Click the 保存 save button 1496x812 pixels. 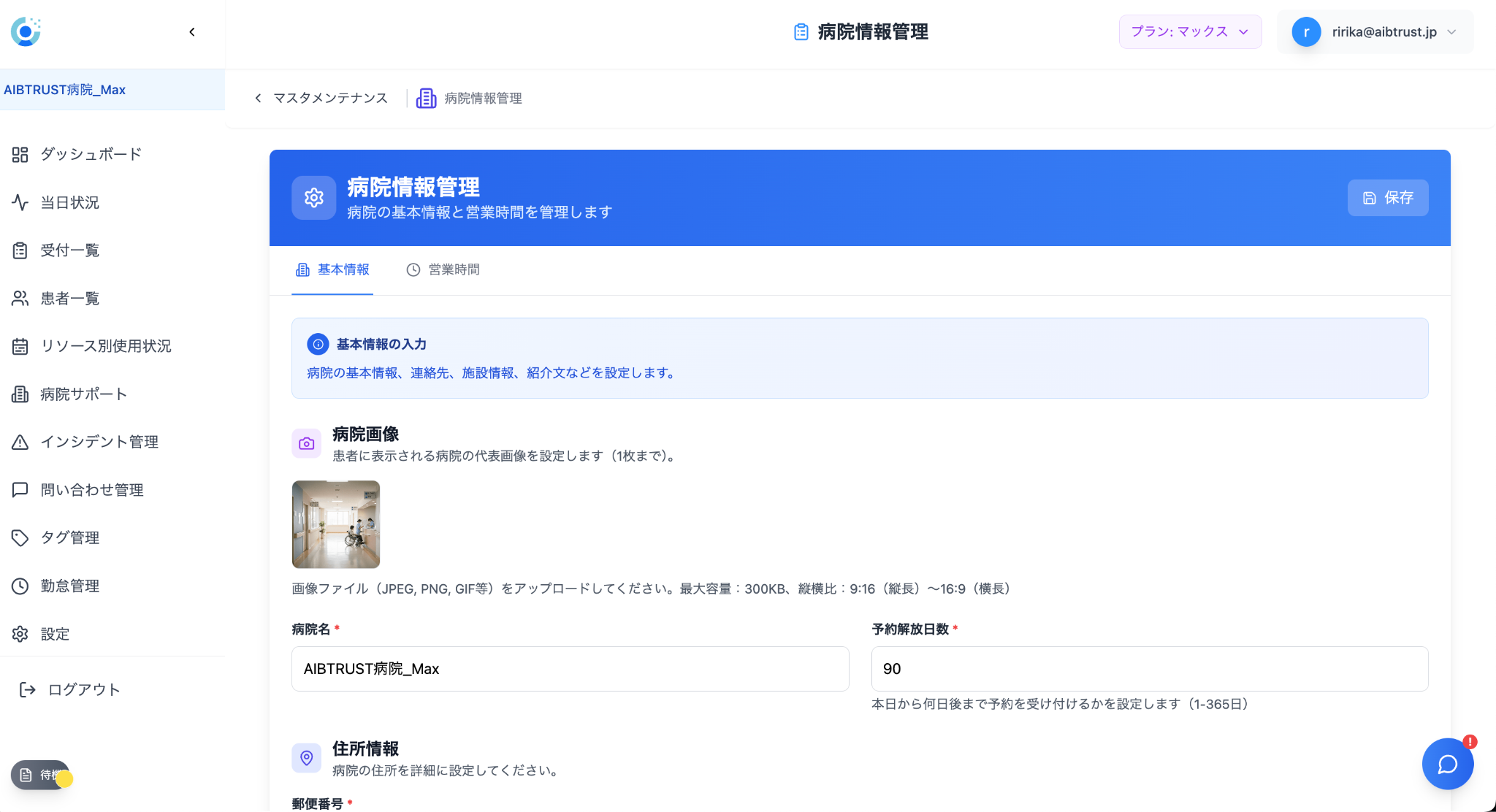[x=1387, y=197]
